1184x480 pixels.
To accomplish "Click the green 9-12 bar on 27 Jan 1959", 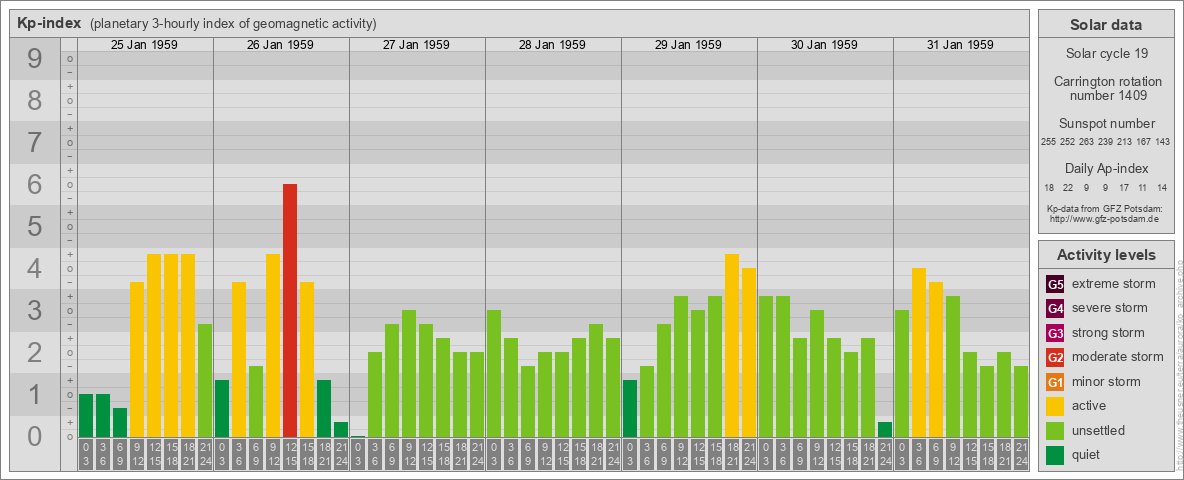I will (x=409, y=374).
